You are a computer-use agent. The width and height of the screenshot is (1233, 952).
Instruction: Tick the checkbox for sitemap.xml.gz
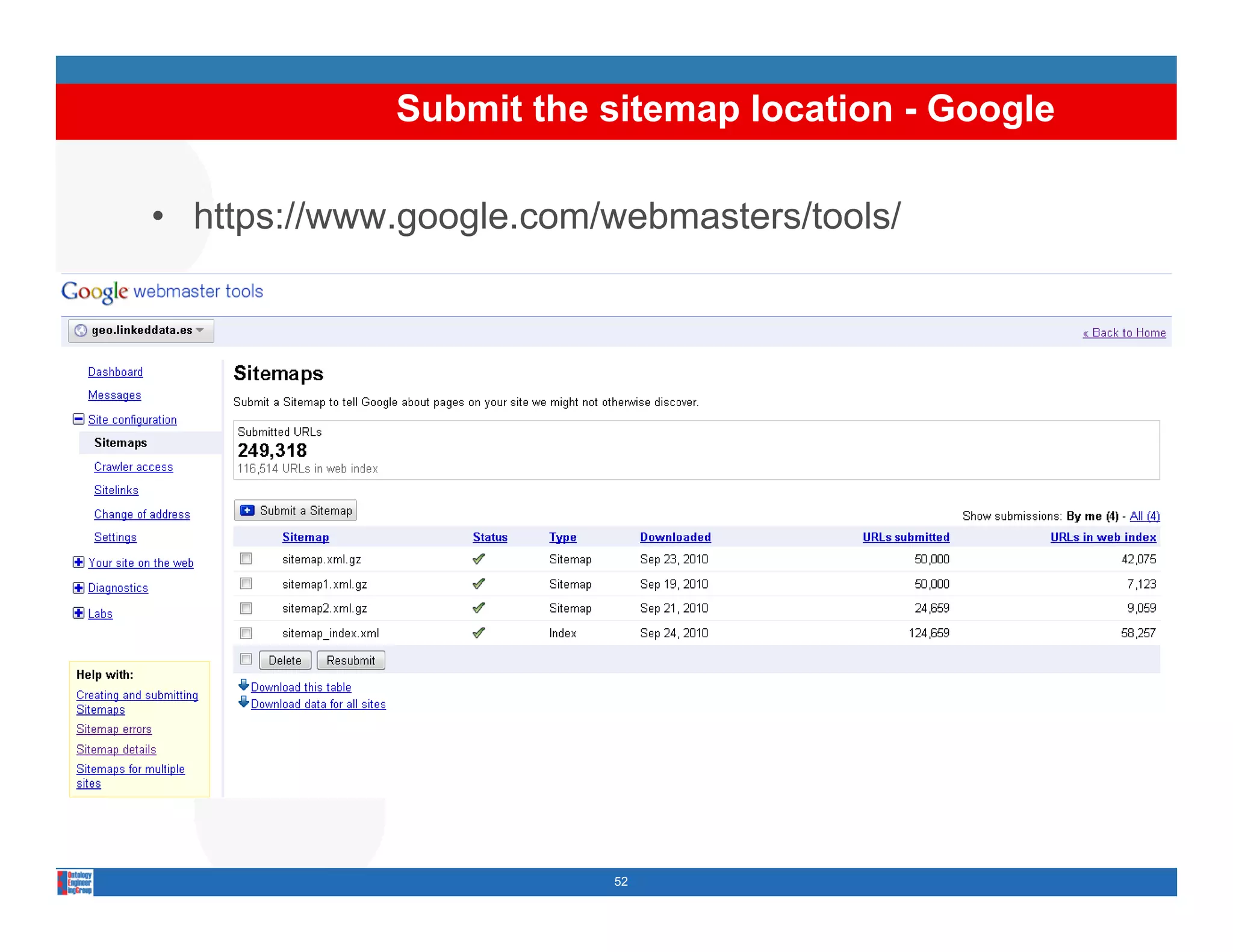(246, 558)
